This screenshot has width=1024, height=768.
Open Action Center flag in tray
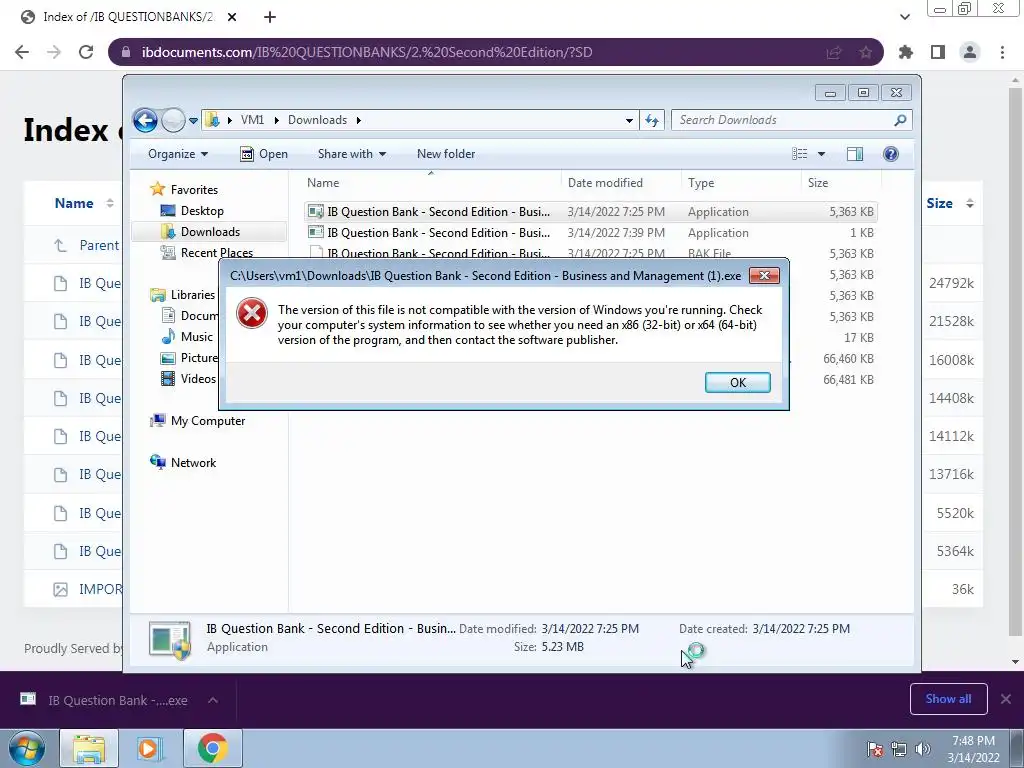(x=874, y=749)
